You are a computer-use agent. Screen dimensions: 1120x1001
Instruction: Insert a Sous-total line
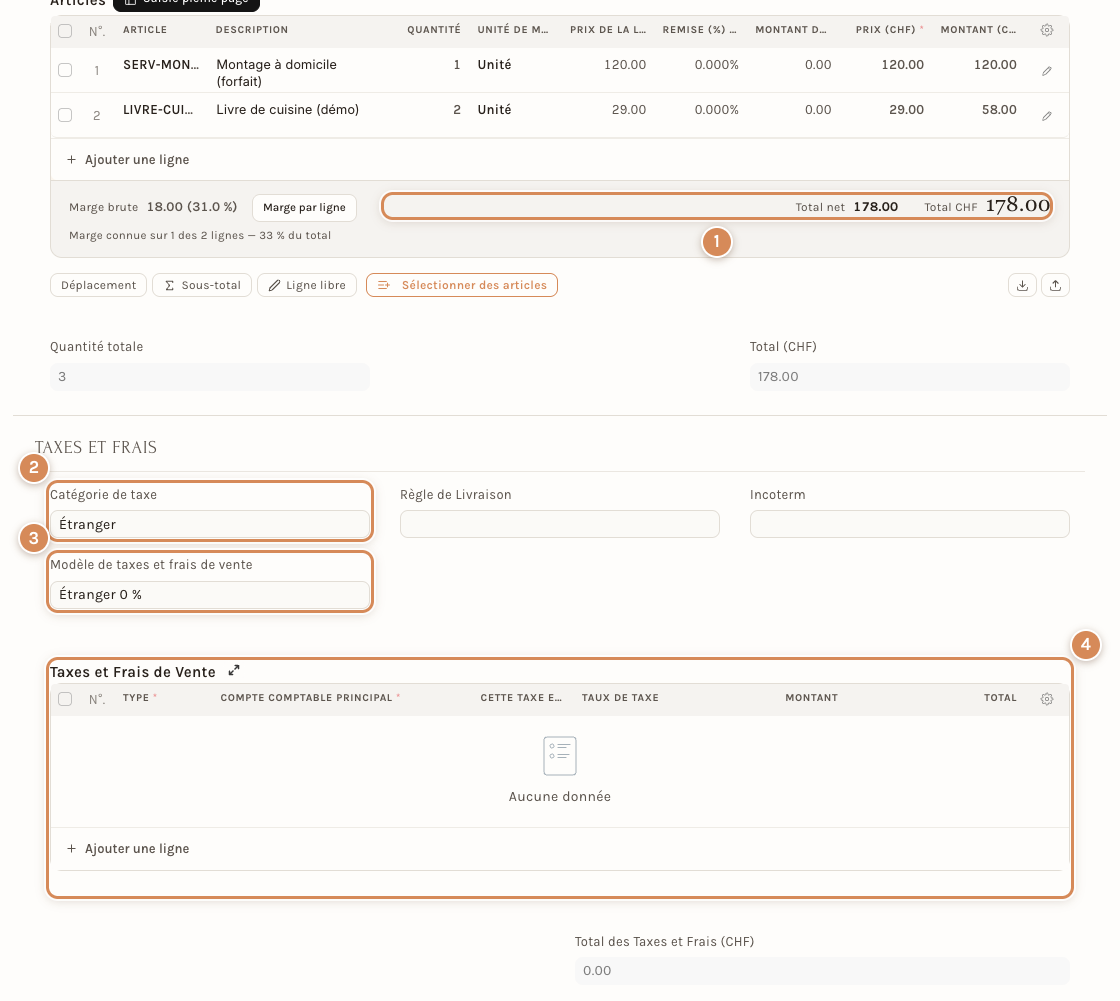pyautogui.click(x=202, y=285)
